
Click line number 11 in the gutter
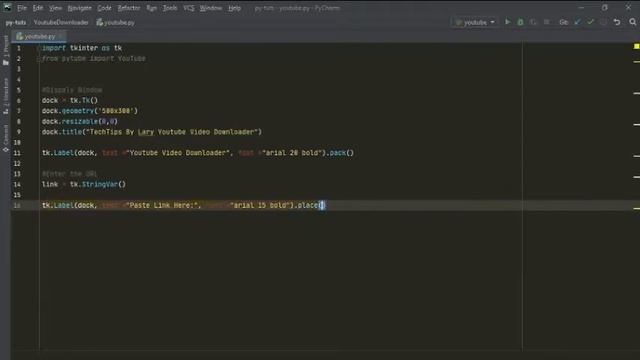pos(17,153)
